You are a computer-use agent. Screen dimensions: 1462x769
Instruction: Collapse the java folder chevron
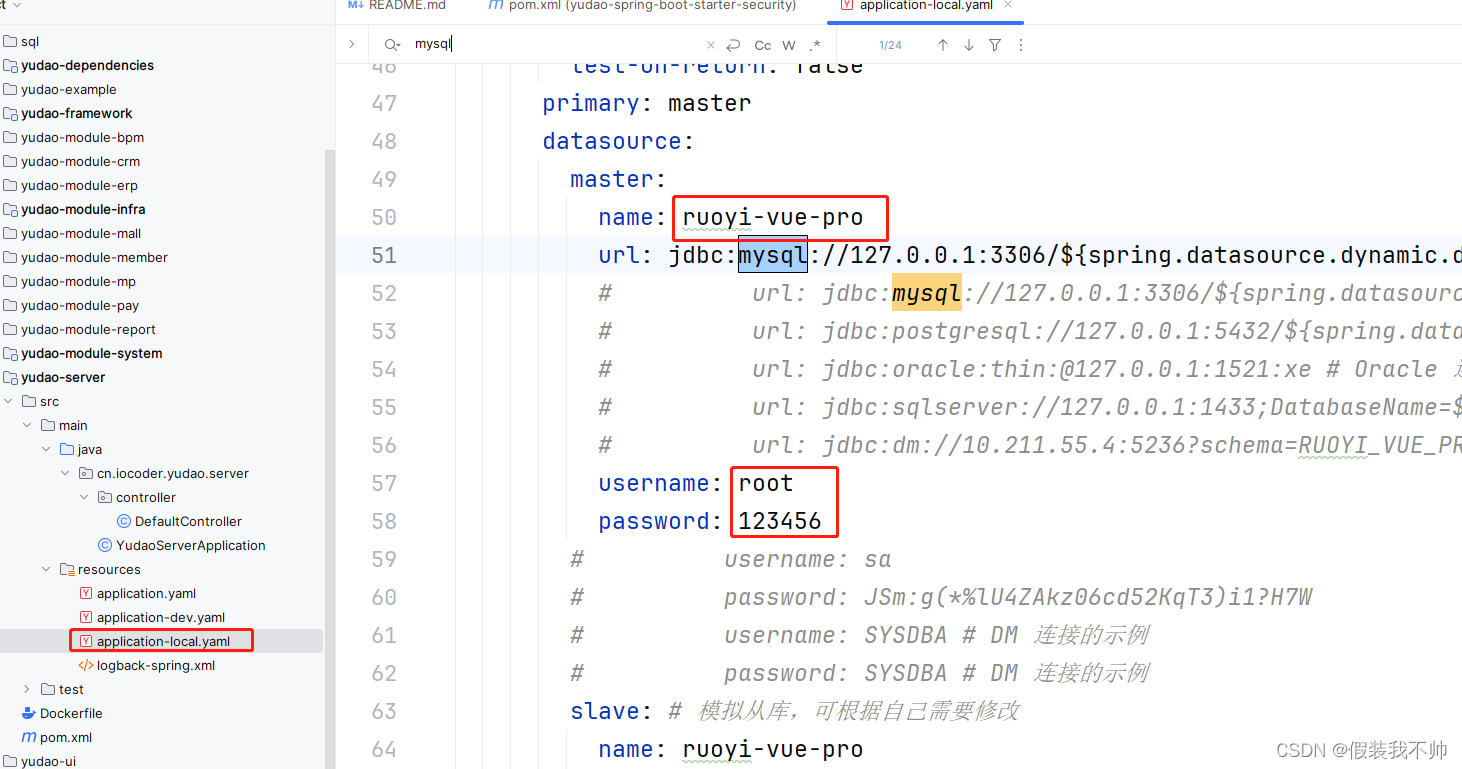(46, 449)
